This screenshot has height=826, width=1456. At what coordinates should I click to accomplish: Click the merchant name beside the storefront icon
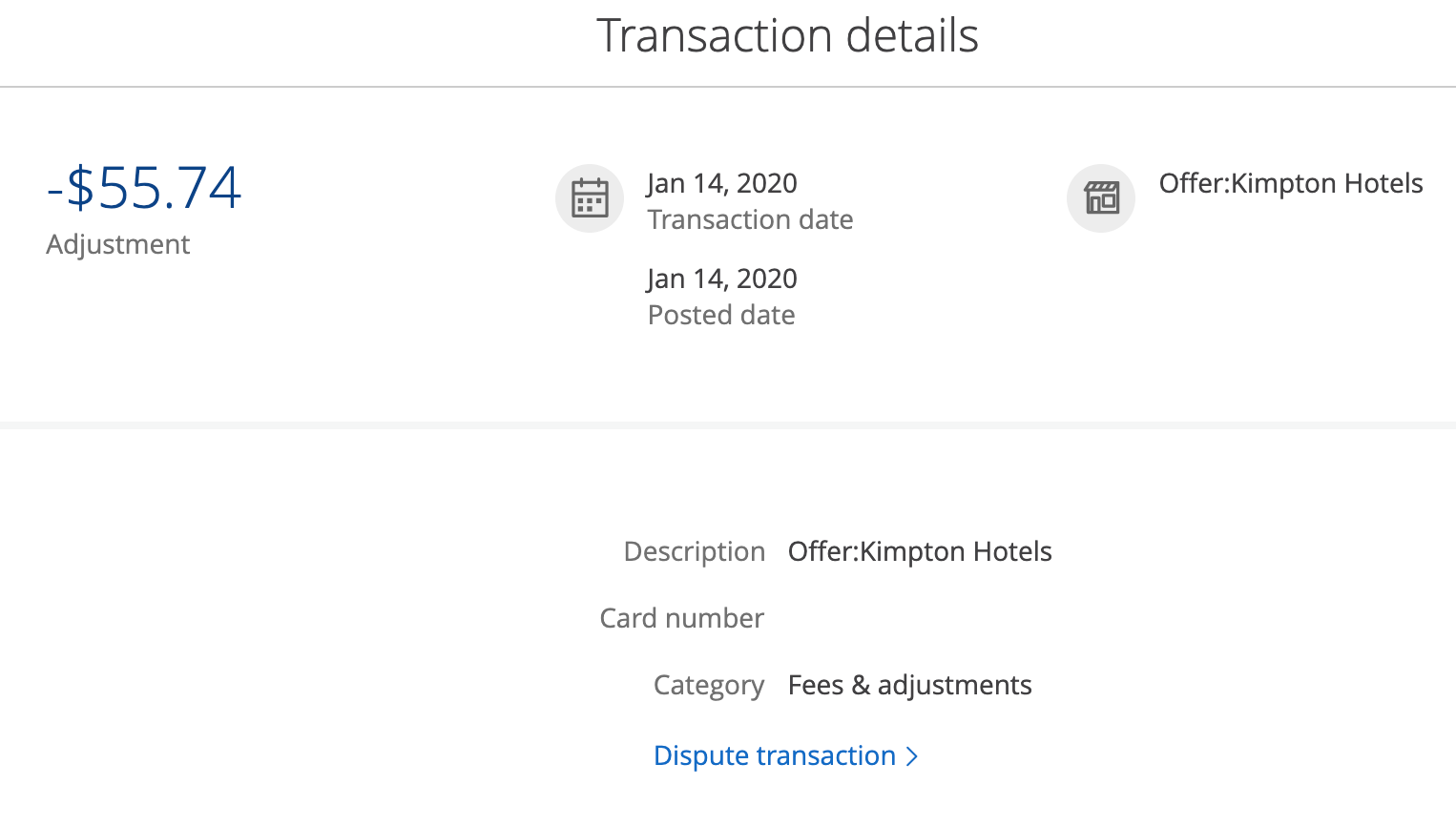(x=1290, y=183)
